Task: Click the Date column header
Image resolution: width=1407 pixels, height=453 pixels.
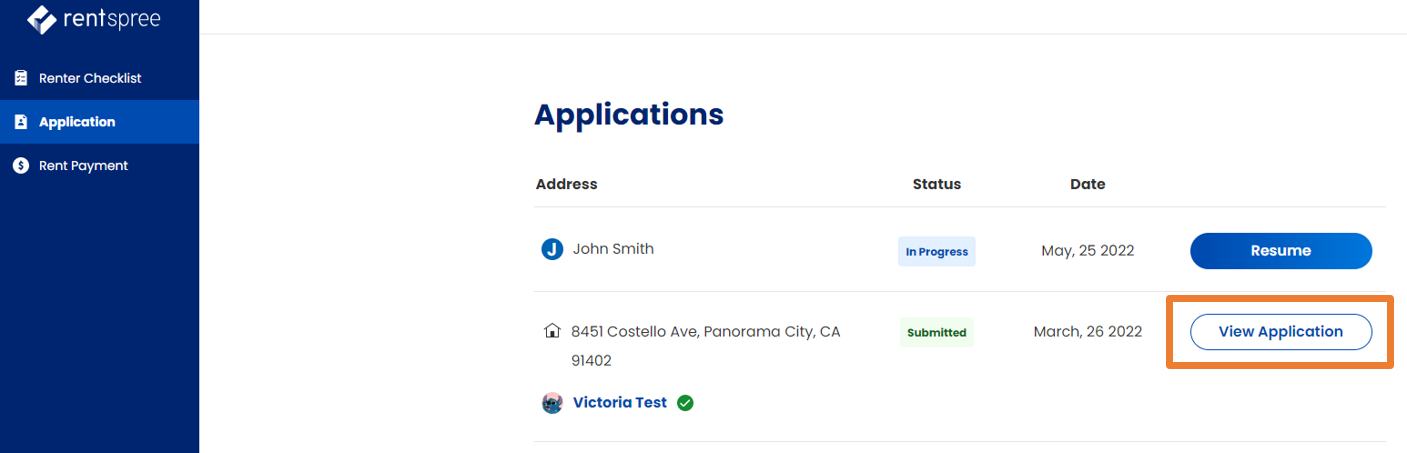Action: tap(1088, 184)
